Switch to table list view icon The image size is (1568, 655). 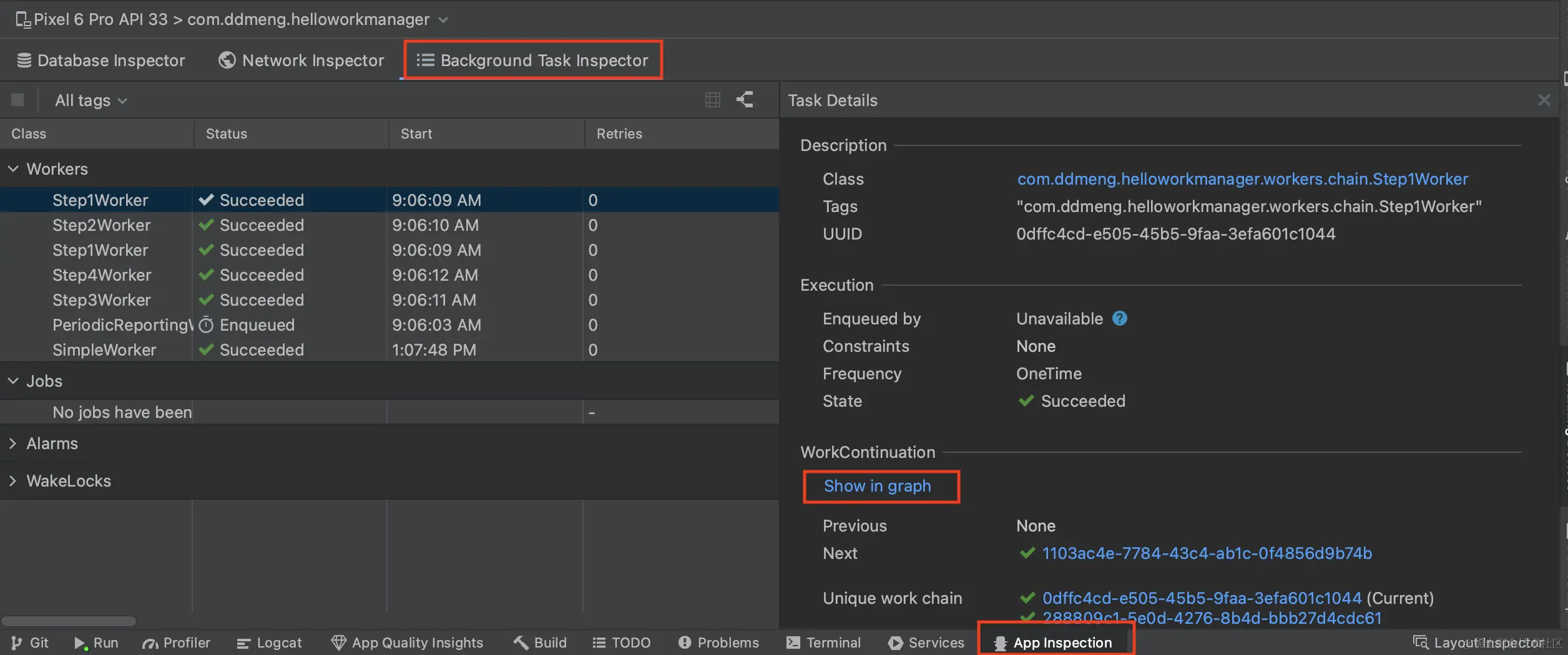(x=713, y=100)
